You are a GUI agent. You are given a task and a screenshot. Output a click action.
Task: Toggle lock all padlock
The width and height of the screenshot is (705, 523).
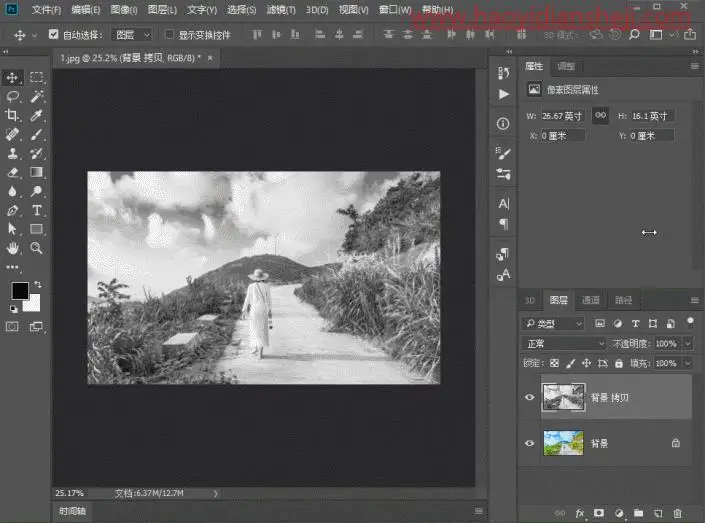click(619, 363)
